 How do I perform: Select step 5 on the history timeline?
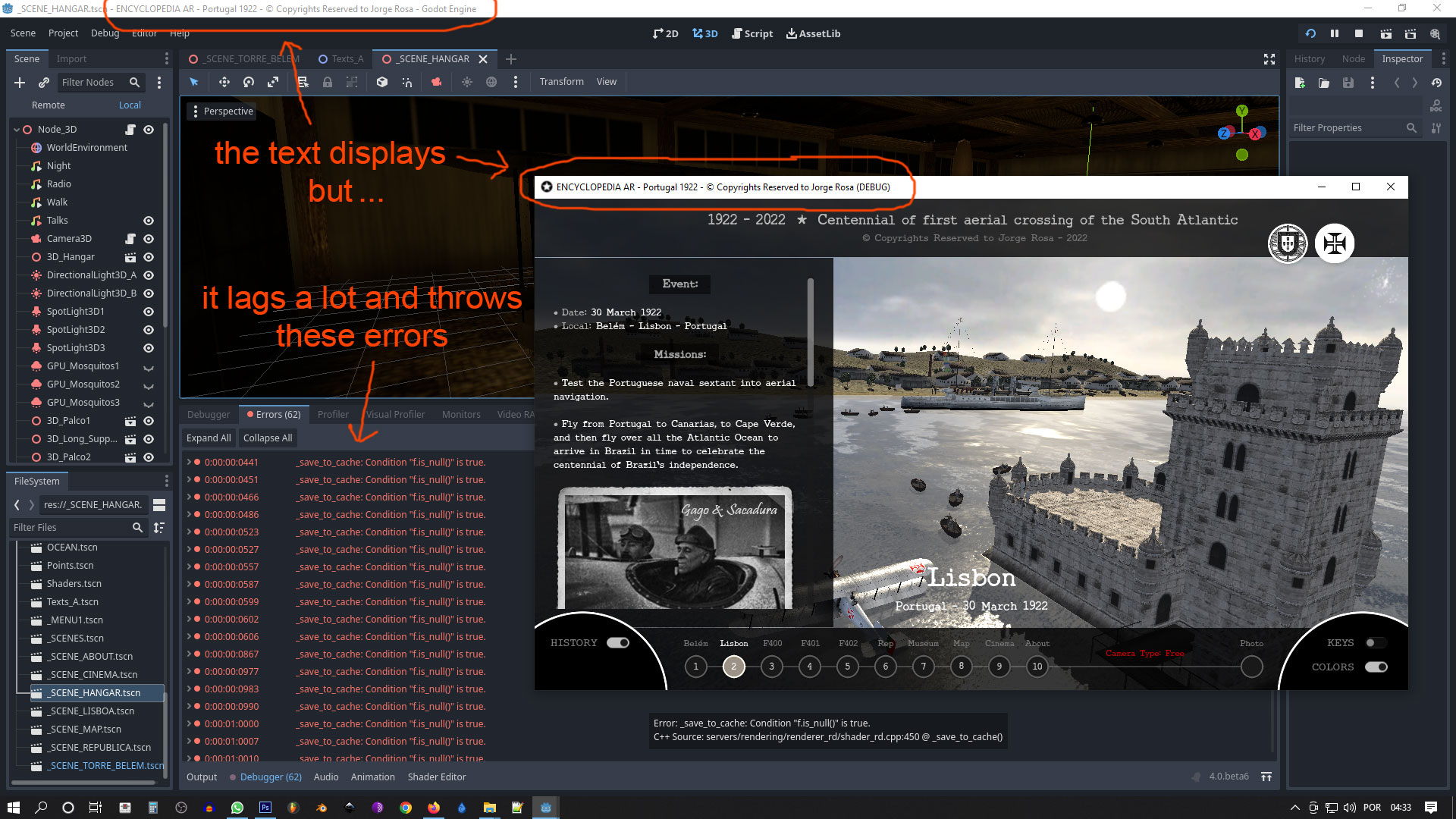pos(847,667)
